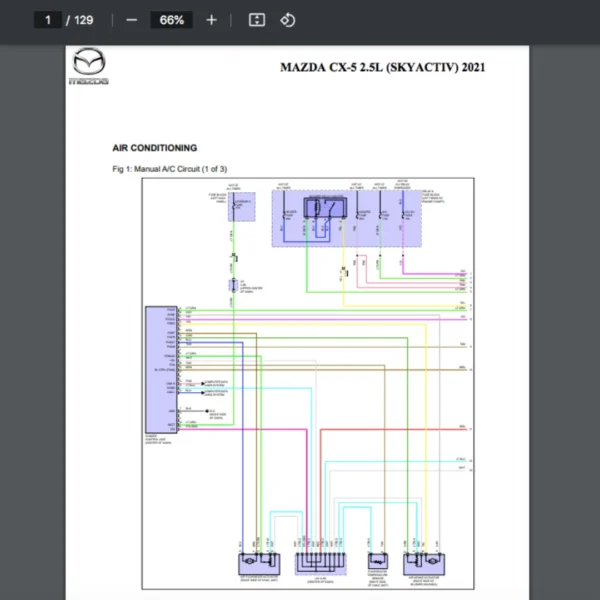Select the current page number field
The width and height of the screenshot is (600, 600).
pyautogui.click(x=47, y=20)
